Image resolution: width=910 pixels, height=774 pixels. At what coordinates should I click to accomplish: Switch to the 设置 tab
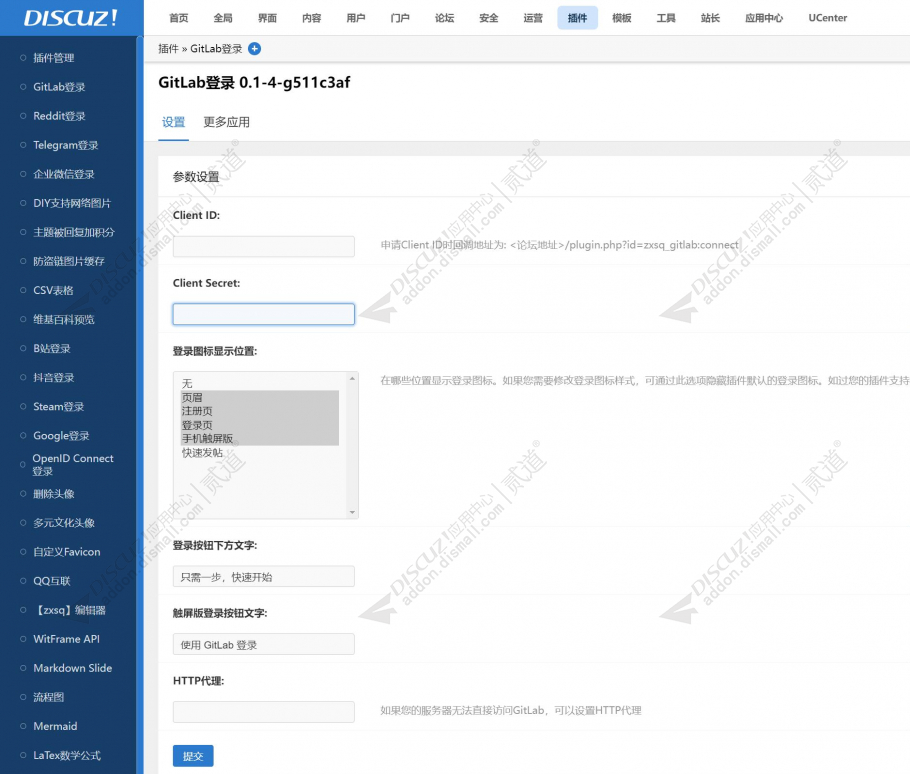(x=174, y=122)
